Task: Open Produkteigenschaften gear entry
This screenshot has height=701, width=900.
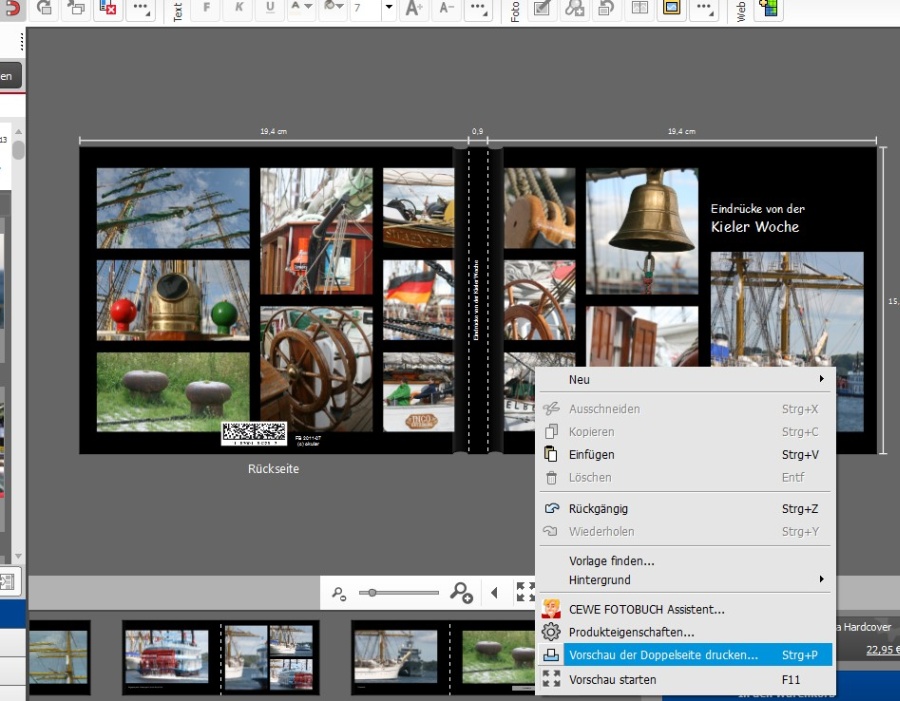Action: [631, 632]
